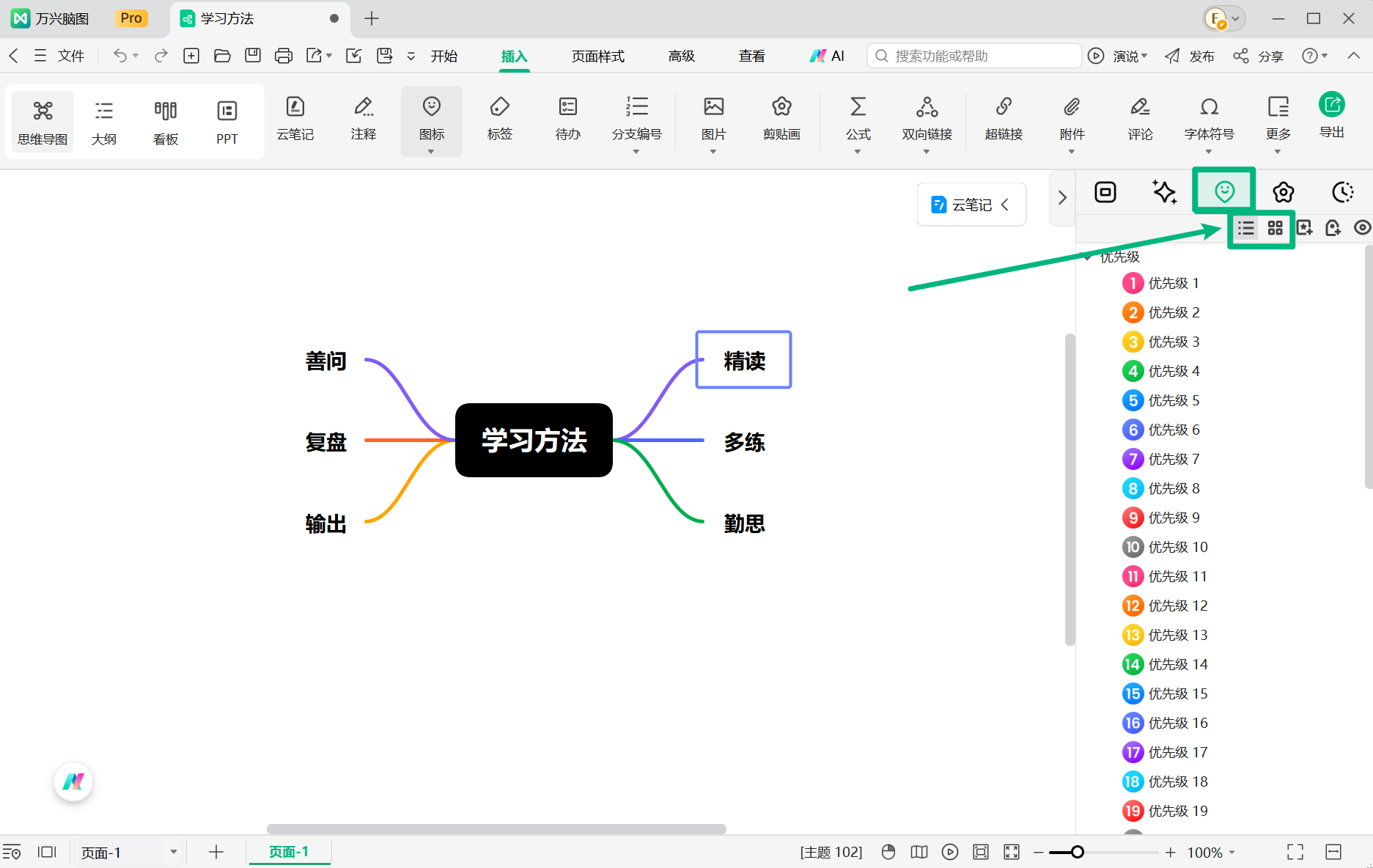Expand the 图片 picture dropdown
1373x868 pixels.
(x=713, y=152)
